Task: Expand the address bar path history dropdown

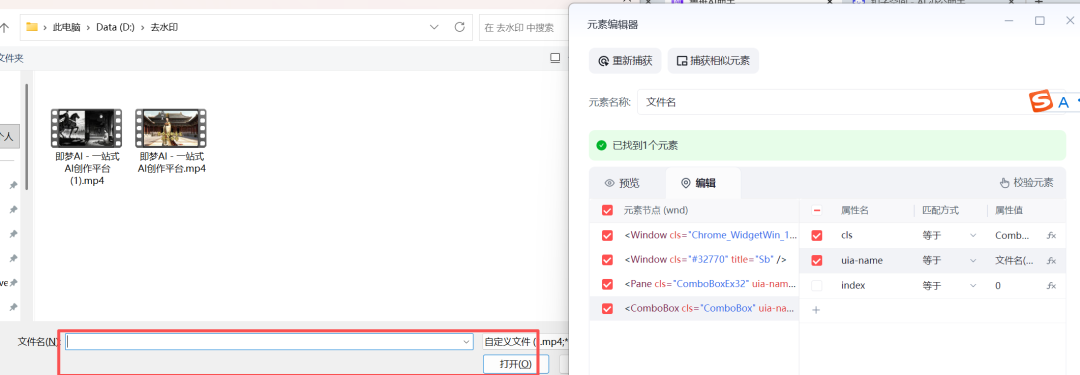Action: point(434,28)
